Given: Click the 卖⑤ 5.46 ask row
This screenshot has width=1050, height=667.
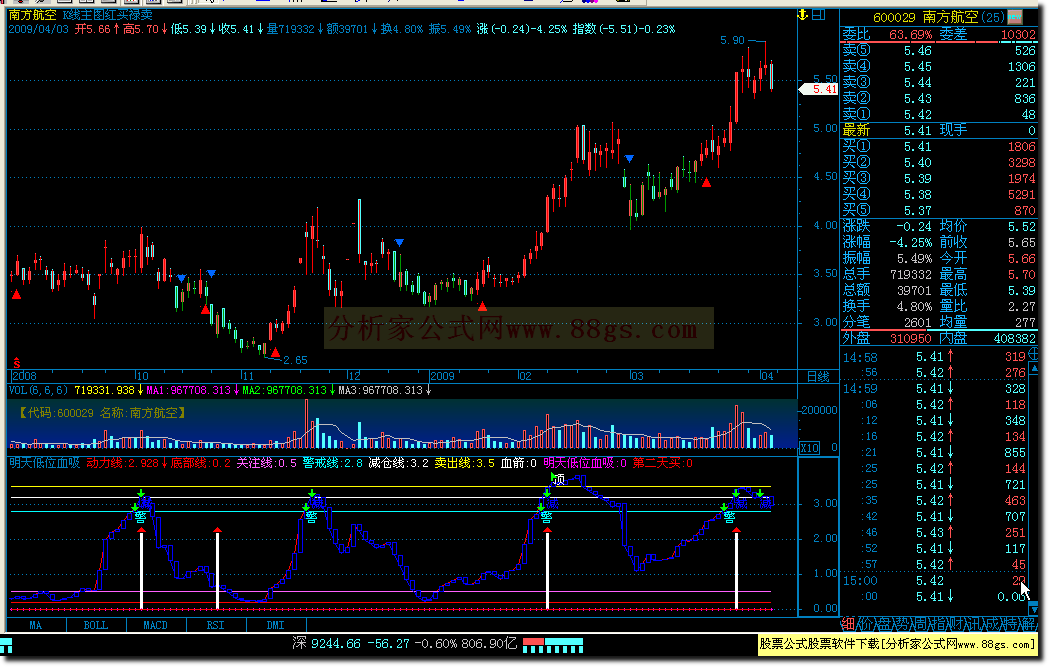Looking at the screenshot, I should point(939,50).
